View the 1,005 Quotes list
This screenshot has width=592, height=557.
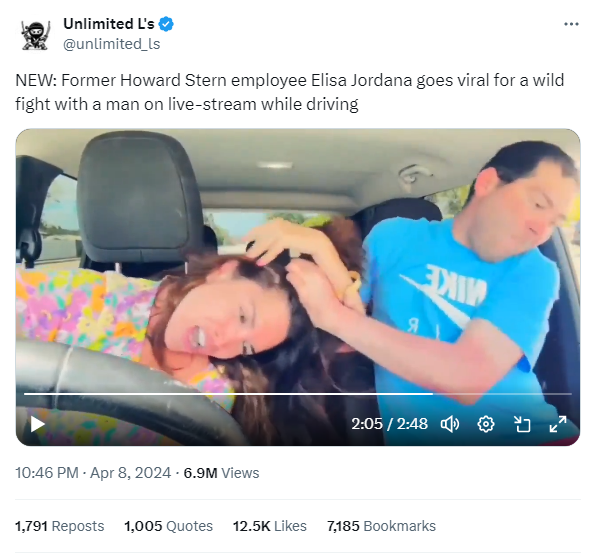coord(168,526)
